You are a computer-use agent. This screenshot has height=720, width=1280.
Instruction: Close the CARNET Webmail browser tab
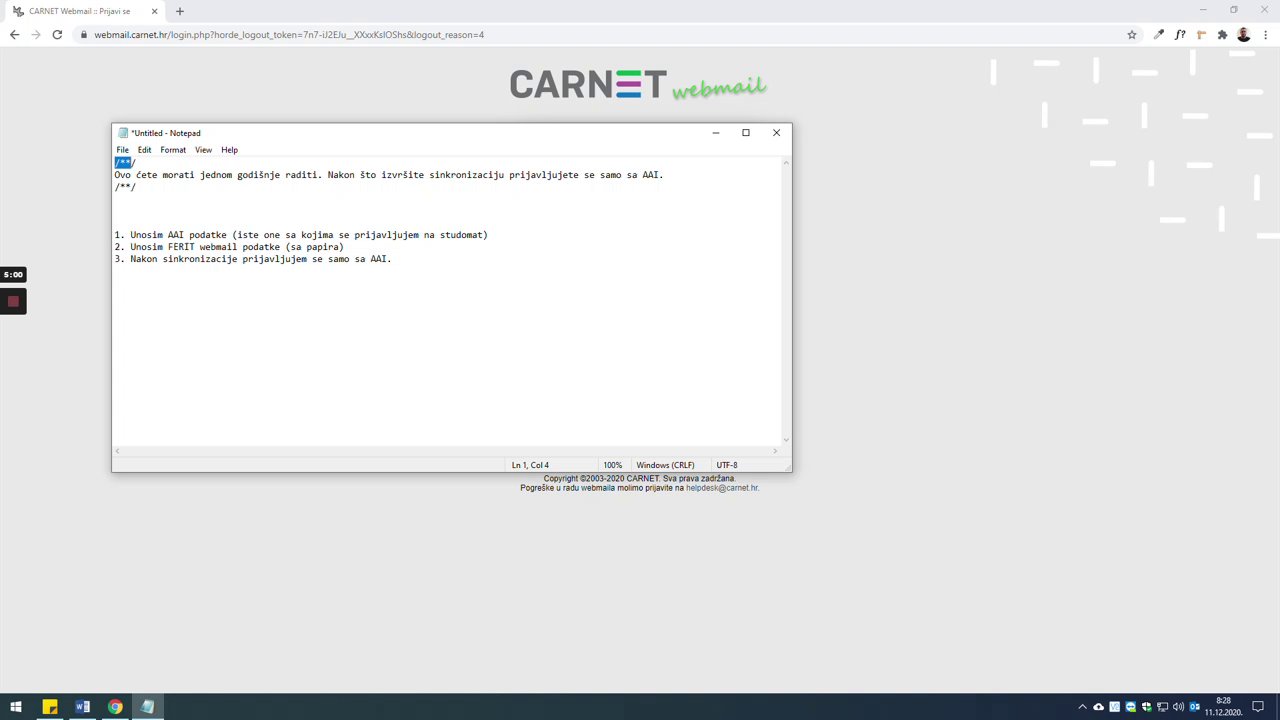click(155, 11)
